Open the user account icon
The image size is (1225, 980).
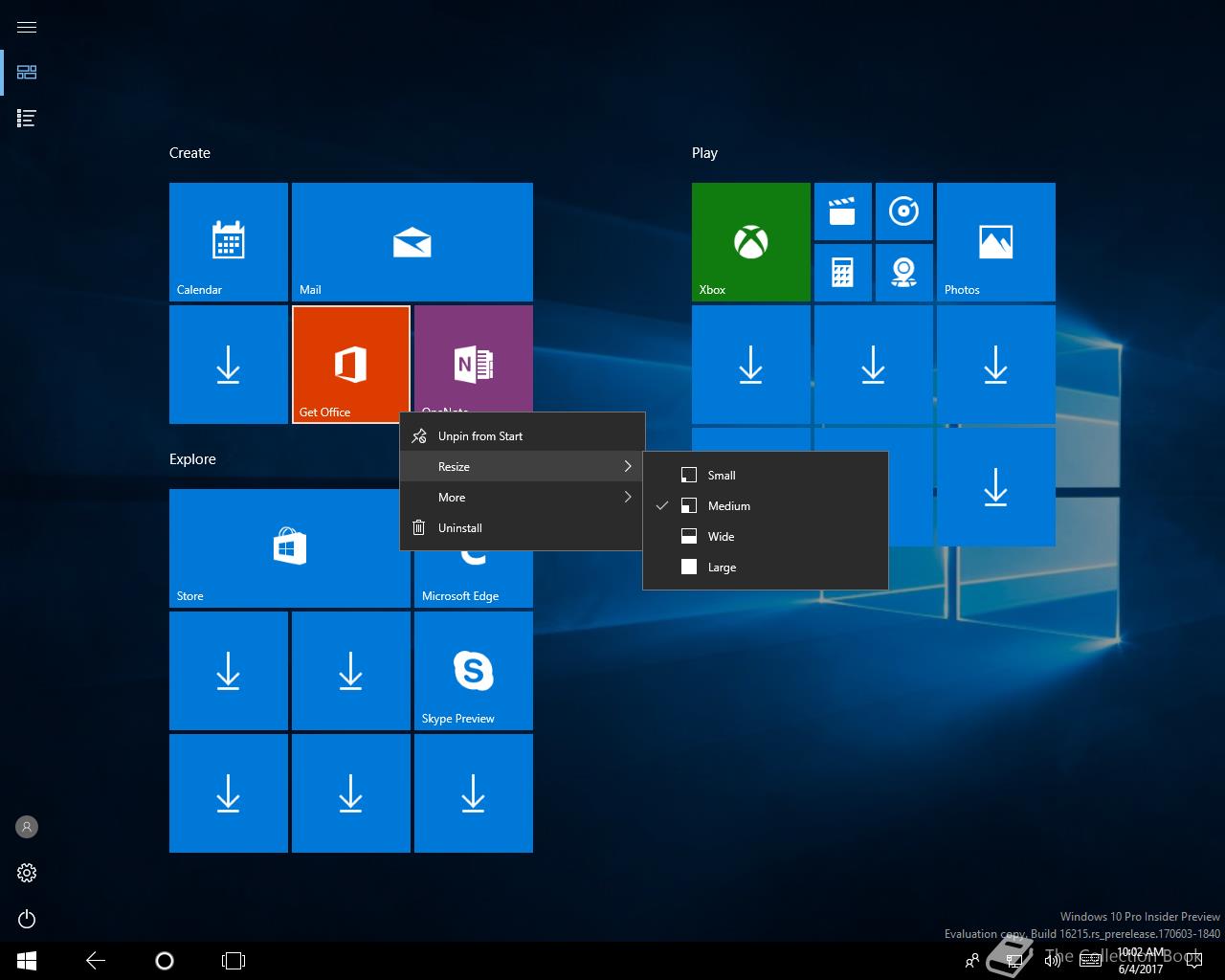pyautogui.click(x=27, y=827)
